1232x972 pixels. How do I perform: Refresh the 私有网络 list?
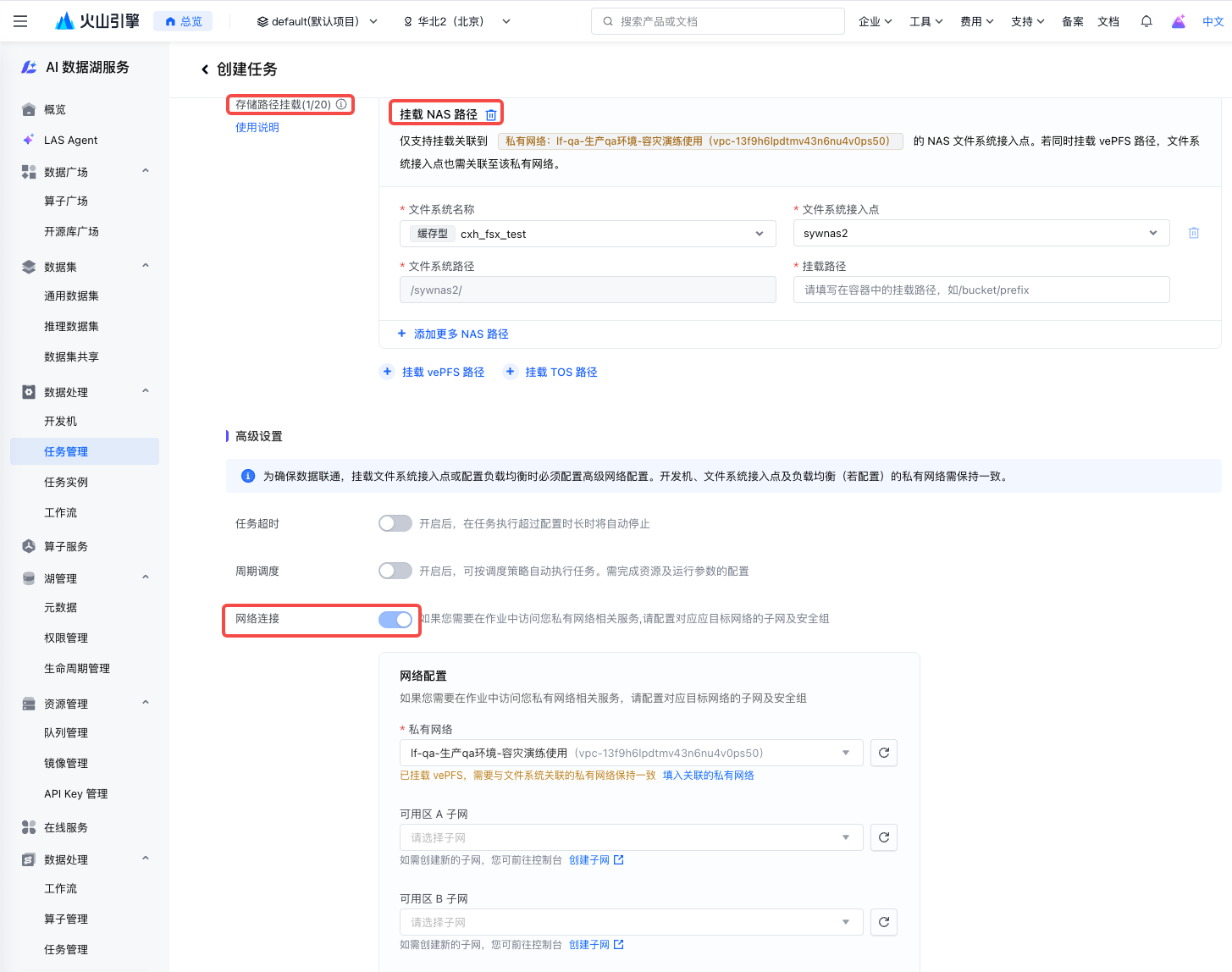(x=883, y=753)
